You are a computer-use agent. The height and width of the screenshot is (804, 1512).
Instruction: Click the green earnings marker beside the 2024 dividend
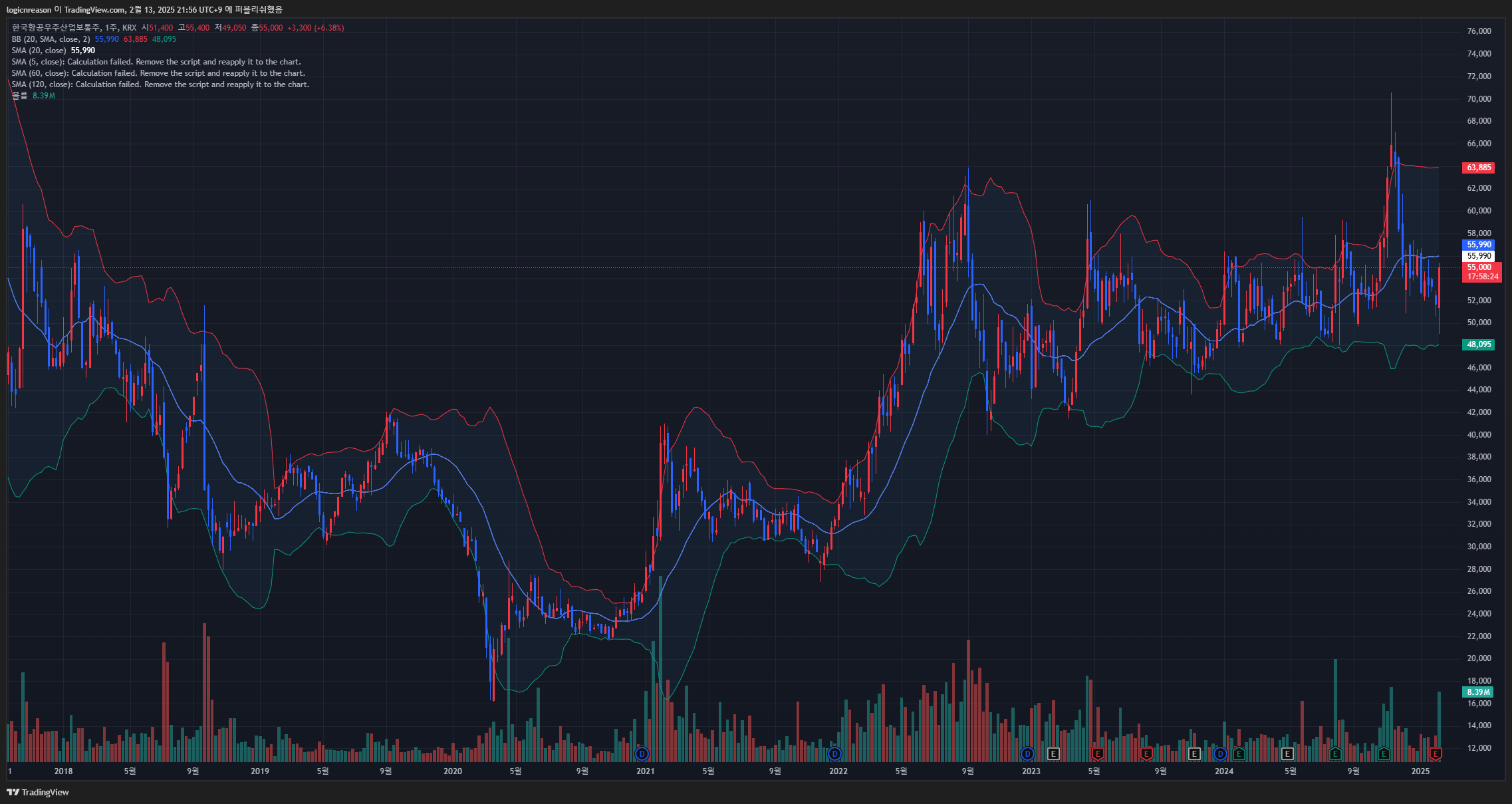coord(1239,753)
